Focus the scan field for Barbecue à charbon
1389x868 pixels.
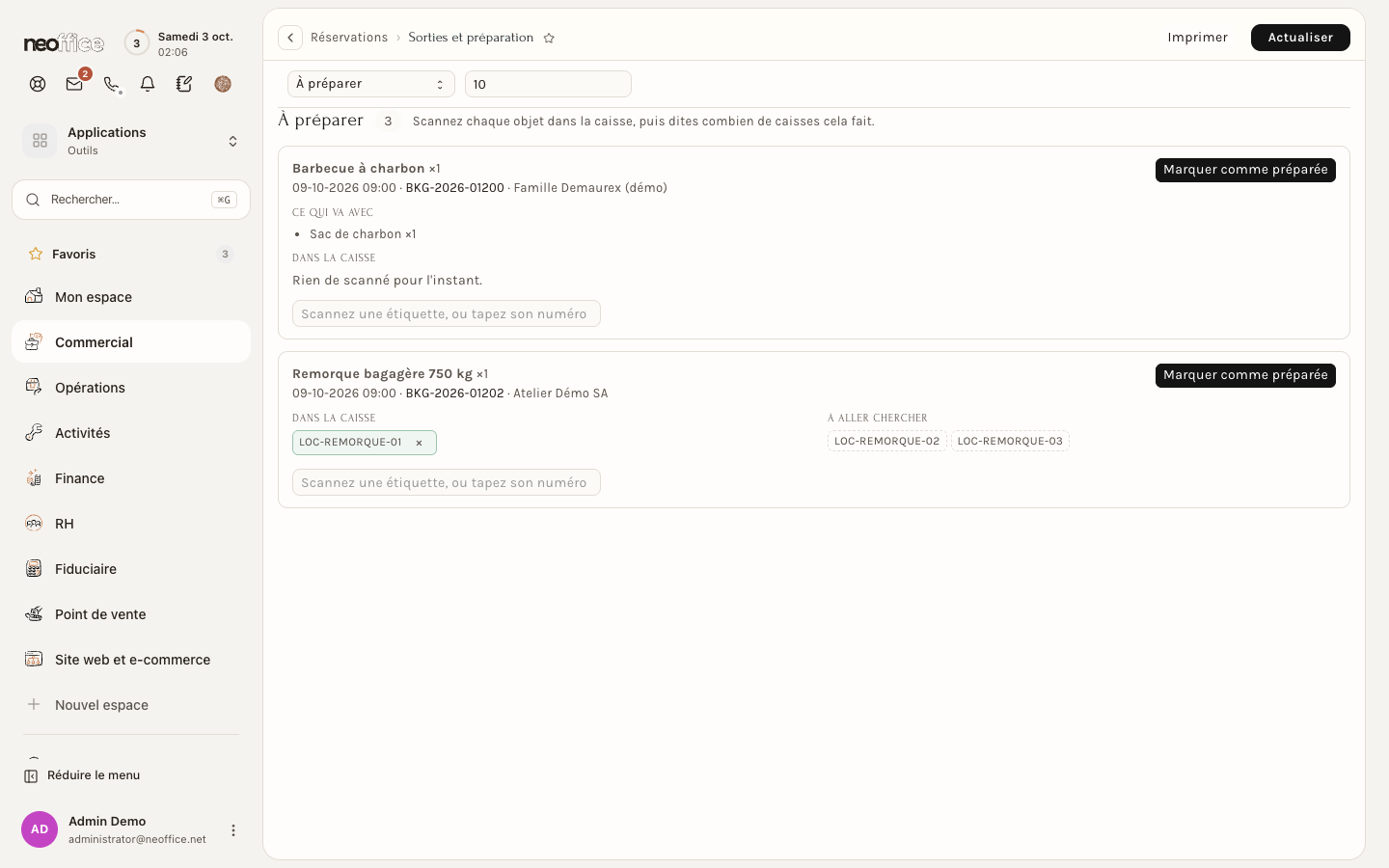click(447, 313)
